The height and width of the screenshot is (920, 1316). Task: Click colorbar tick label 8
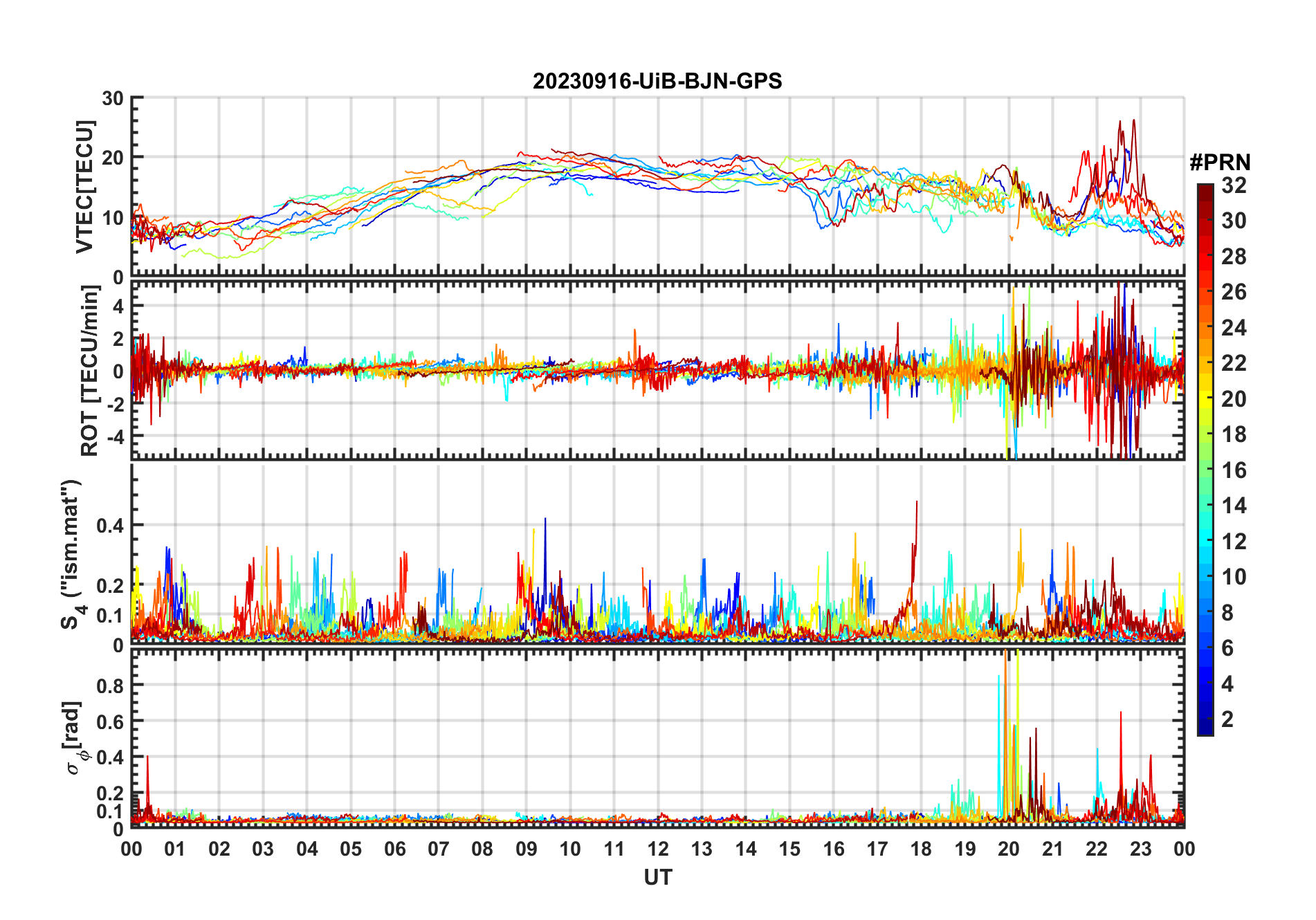pyautogui.click(x=1227, y=612)
